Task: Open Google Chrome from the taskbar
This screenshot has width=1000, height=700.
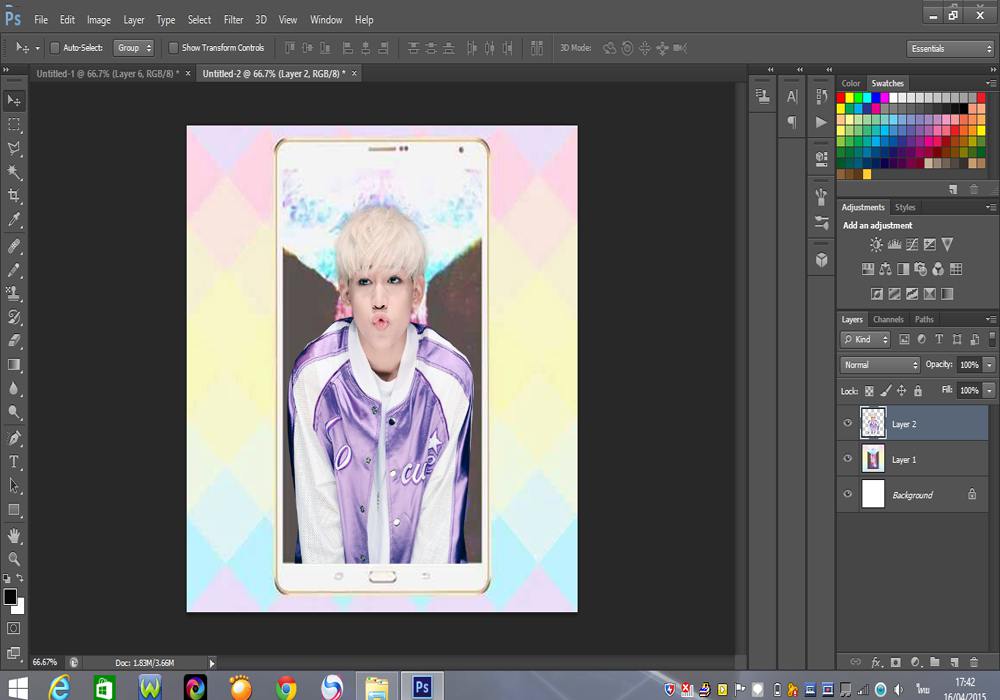Action: 287,687
